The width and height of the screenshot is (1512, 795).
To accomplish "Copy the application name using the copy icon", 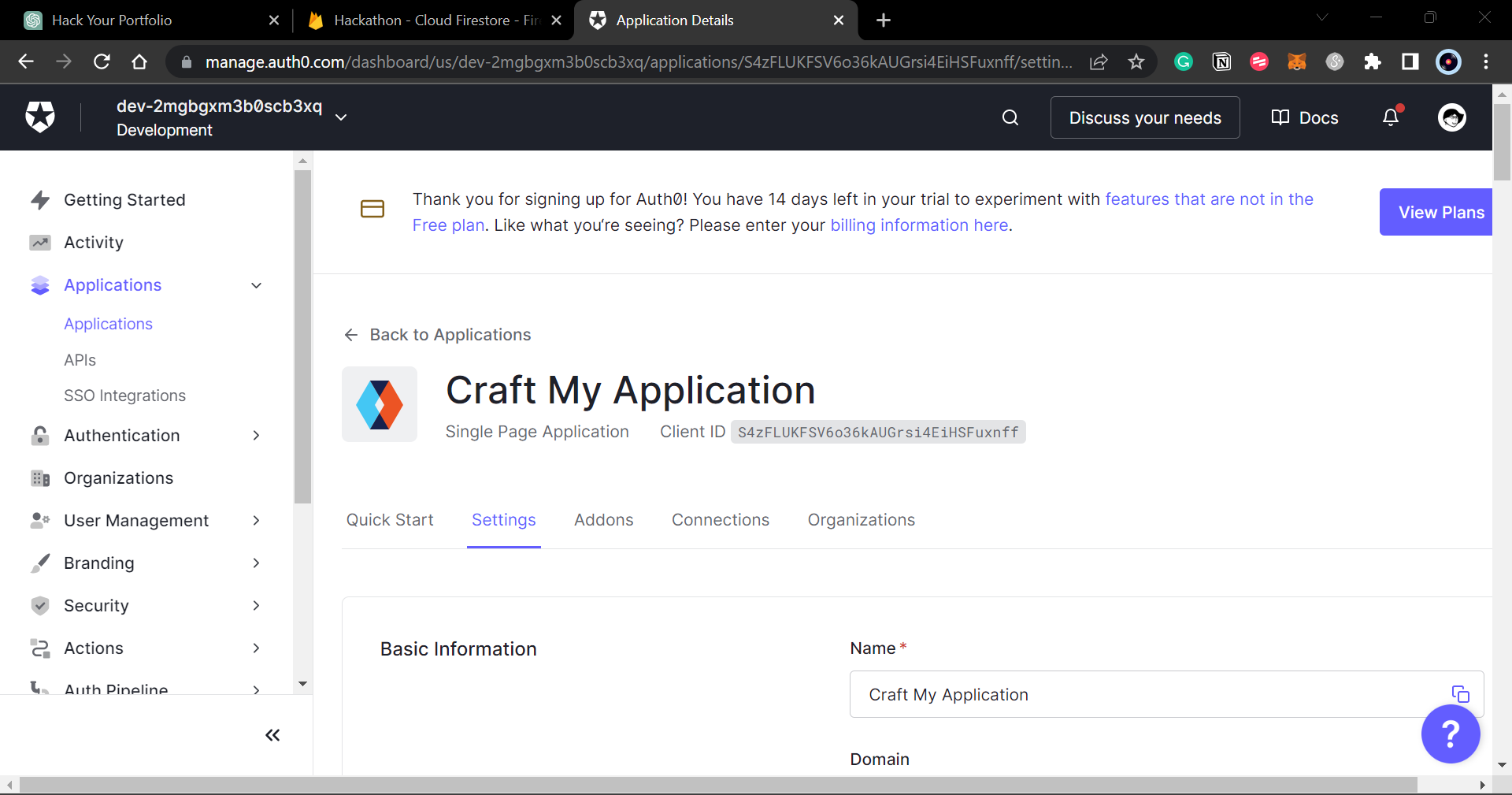I will pyautogui.click(x=1461, y=694).
